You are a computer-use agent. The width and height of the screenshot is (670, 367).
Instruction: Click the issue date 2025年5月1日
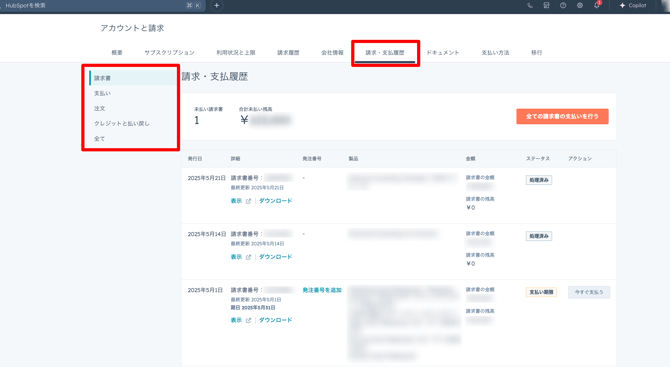coord(205,290)
